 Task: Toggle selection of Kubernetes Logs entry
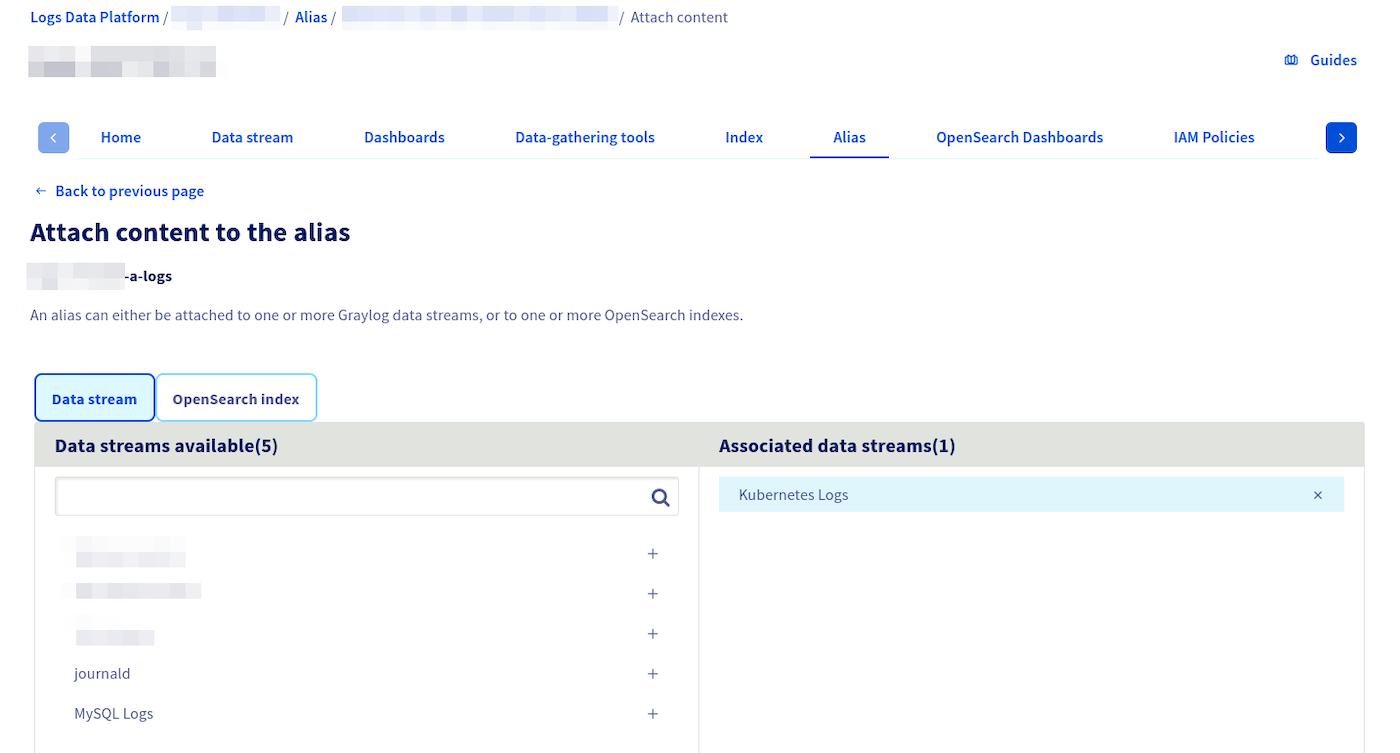[x=793, y=494]
